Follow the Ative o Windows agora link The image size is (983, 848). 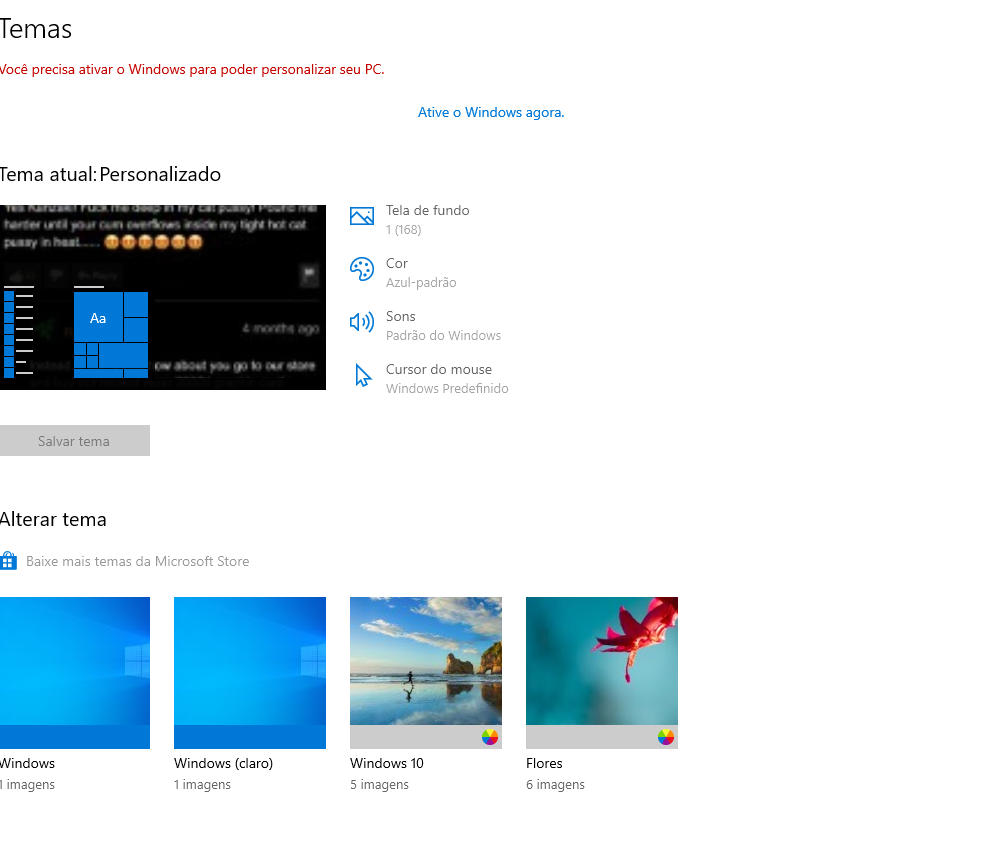pos(491,112)
